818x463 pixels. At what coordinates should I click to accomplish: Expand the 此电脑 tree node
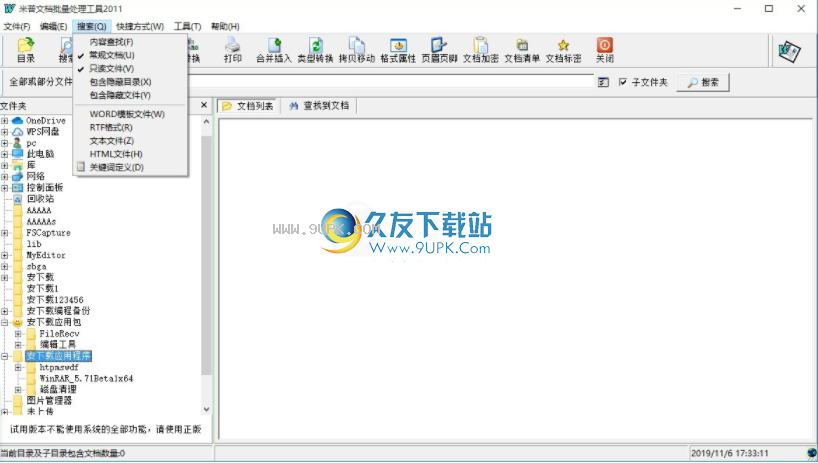(5, 154)
